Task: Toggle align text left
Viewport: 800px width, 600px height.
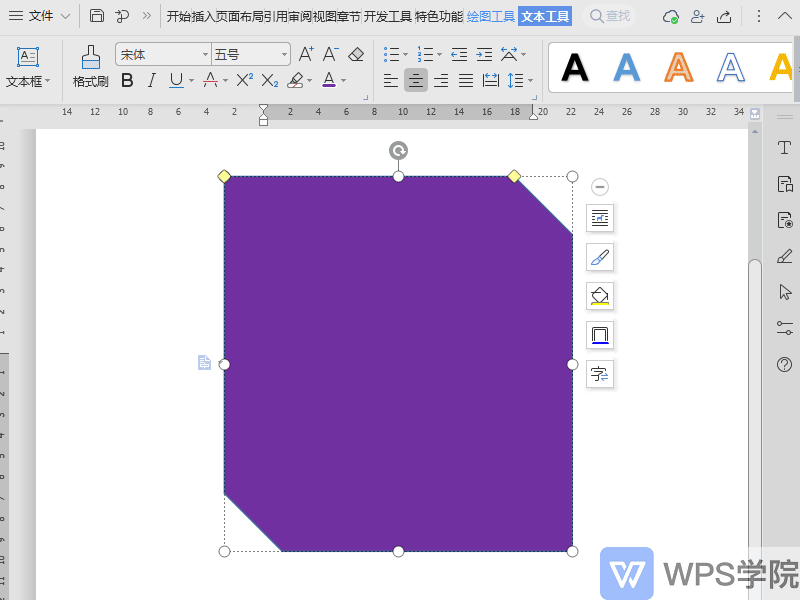Action: click(391, 81)
